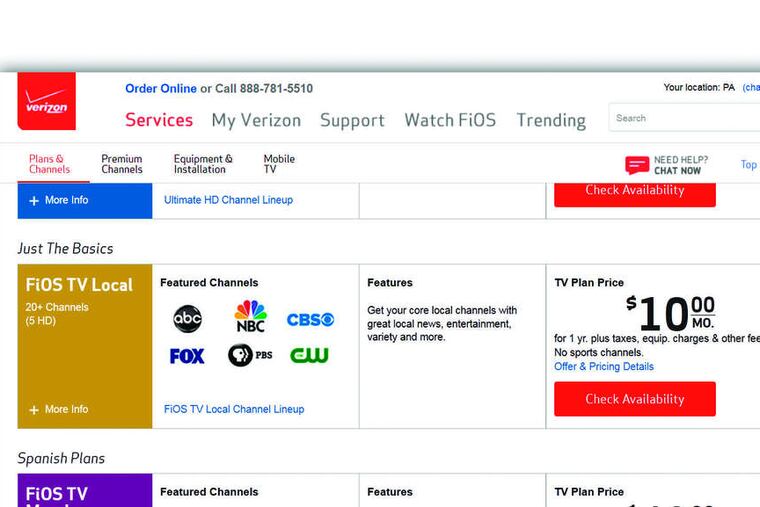Select the Mobile TV tab
This screenshot has width=760, height=507.
pyautogui.click(x=279, y=164)
